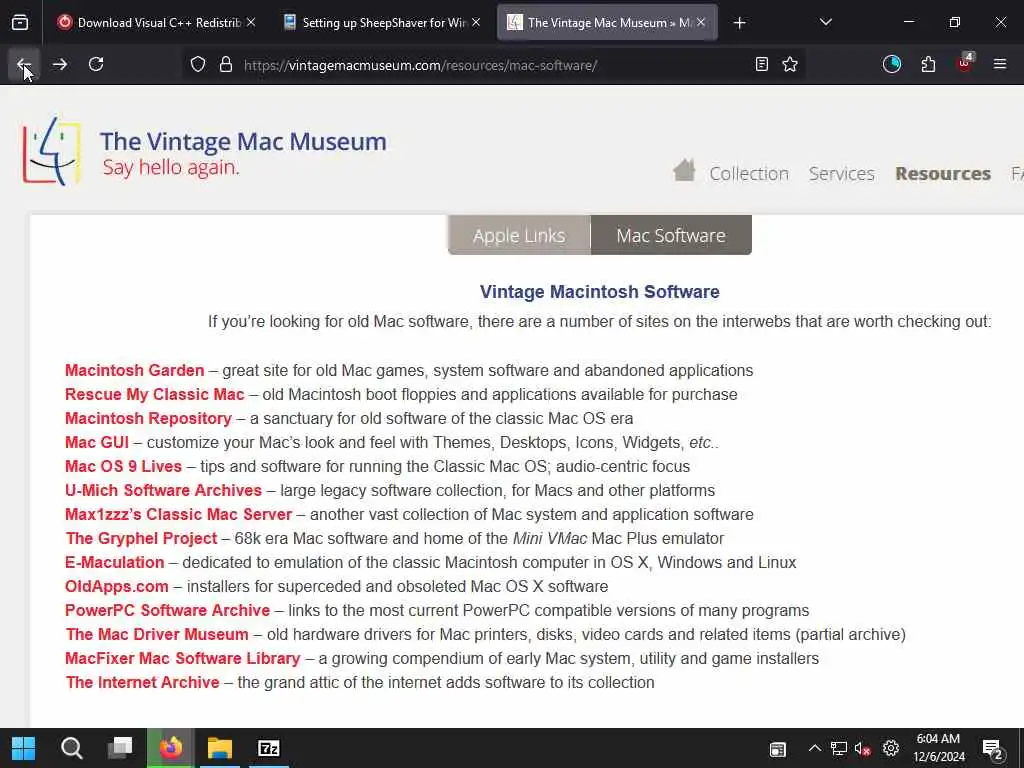Follow the OldApps.com link

click(x=117, y=586)
